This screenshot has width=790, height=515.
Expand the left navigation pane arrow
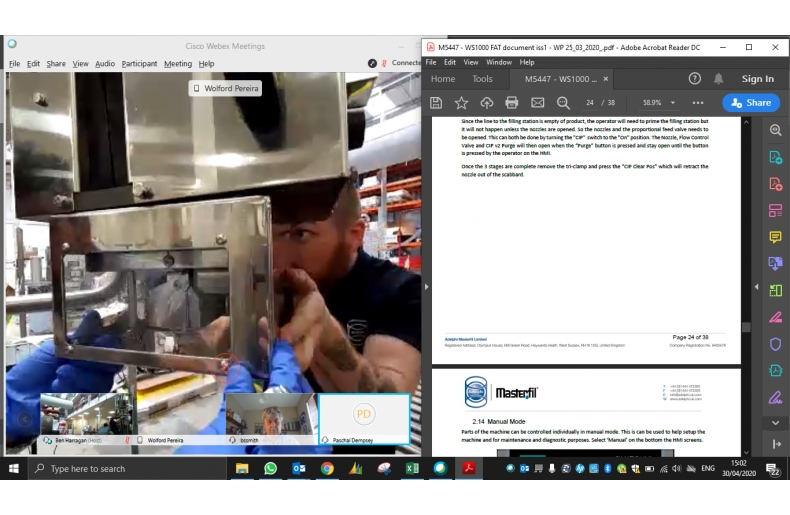[427, 287]
